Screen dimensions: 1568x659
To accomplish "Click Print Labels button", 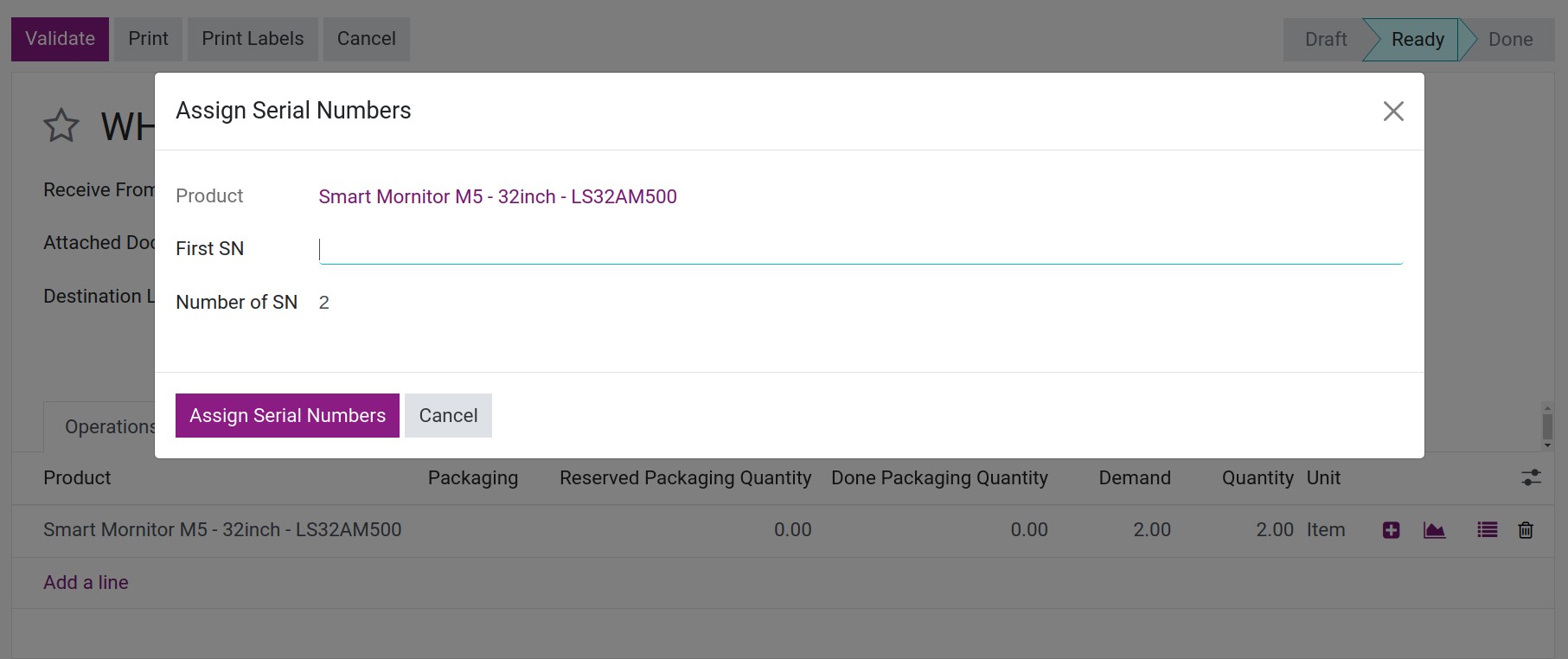I will tap(253, 39).
